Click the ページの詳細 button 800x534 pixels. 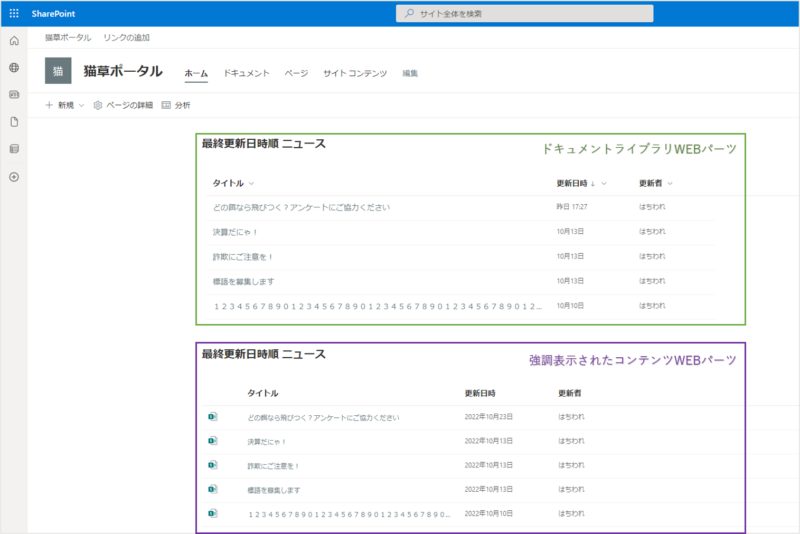pos(123,105)
